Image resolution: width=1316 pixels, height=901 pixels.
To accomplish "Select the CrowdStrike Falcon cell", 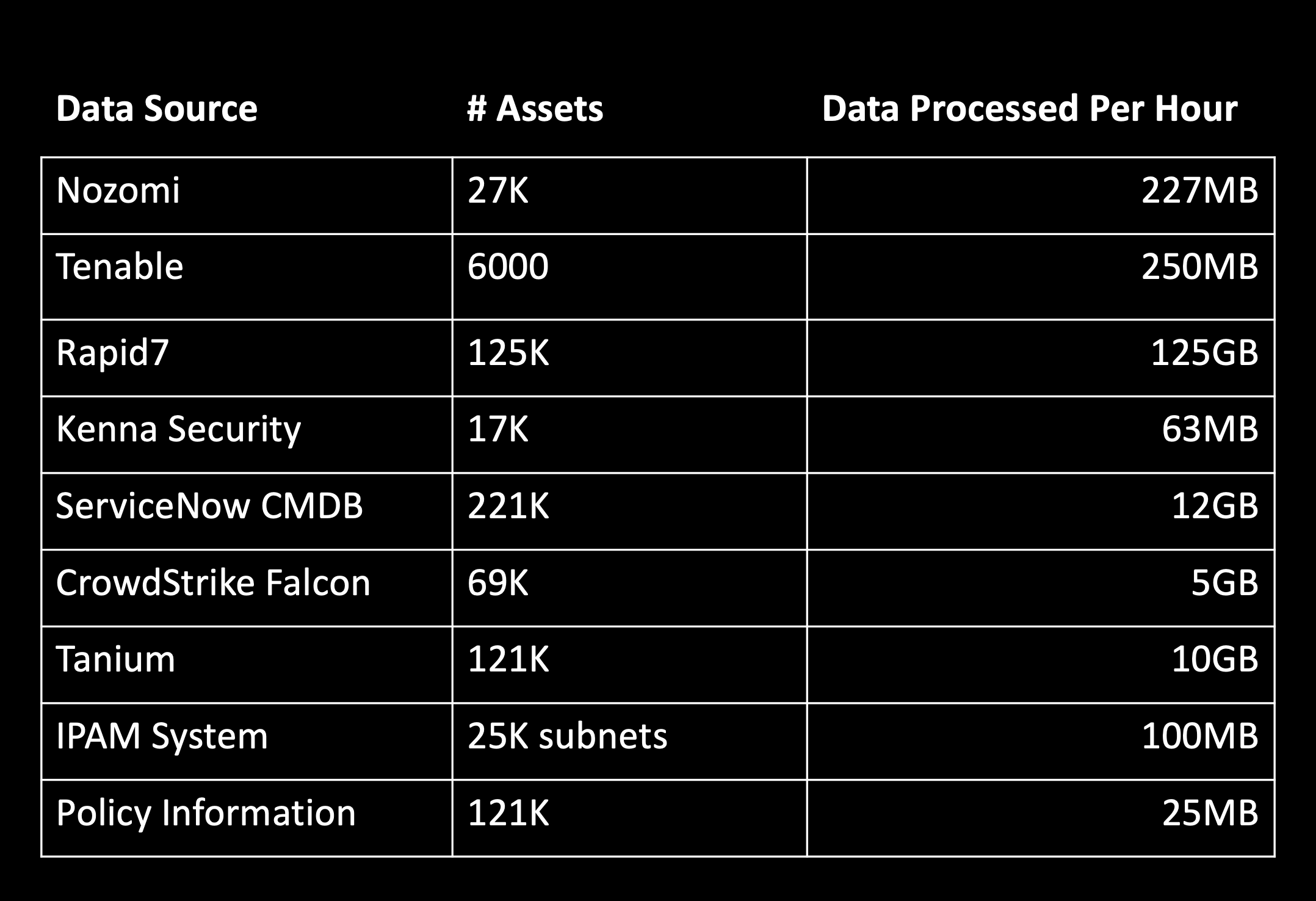I will pyautogui.click(x=247, y=588).
